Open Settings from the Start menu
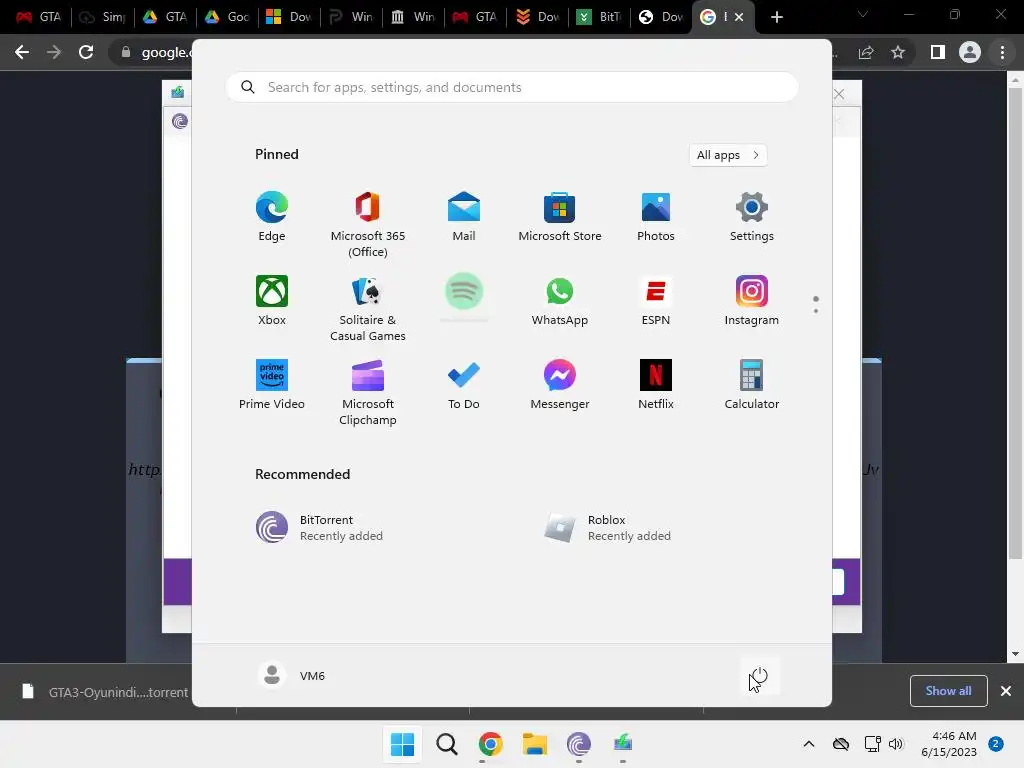 [752, 217]
